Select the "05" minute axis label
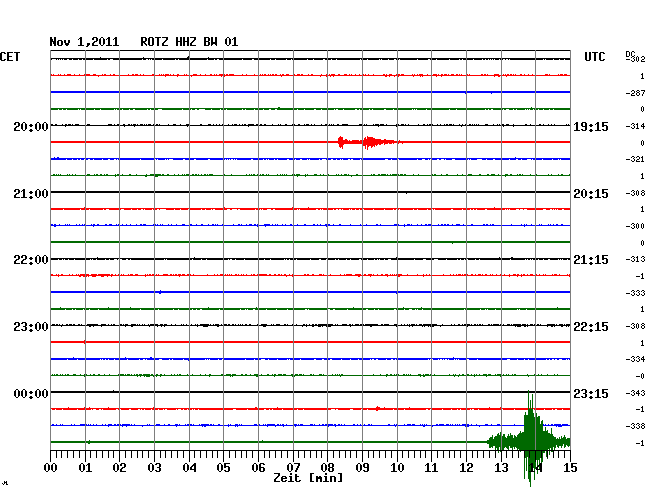The image size is (650, 494). [x=223, y=468]
